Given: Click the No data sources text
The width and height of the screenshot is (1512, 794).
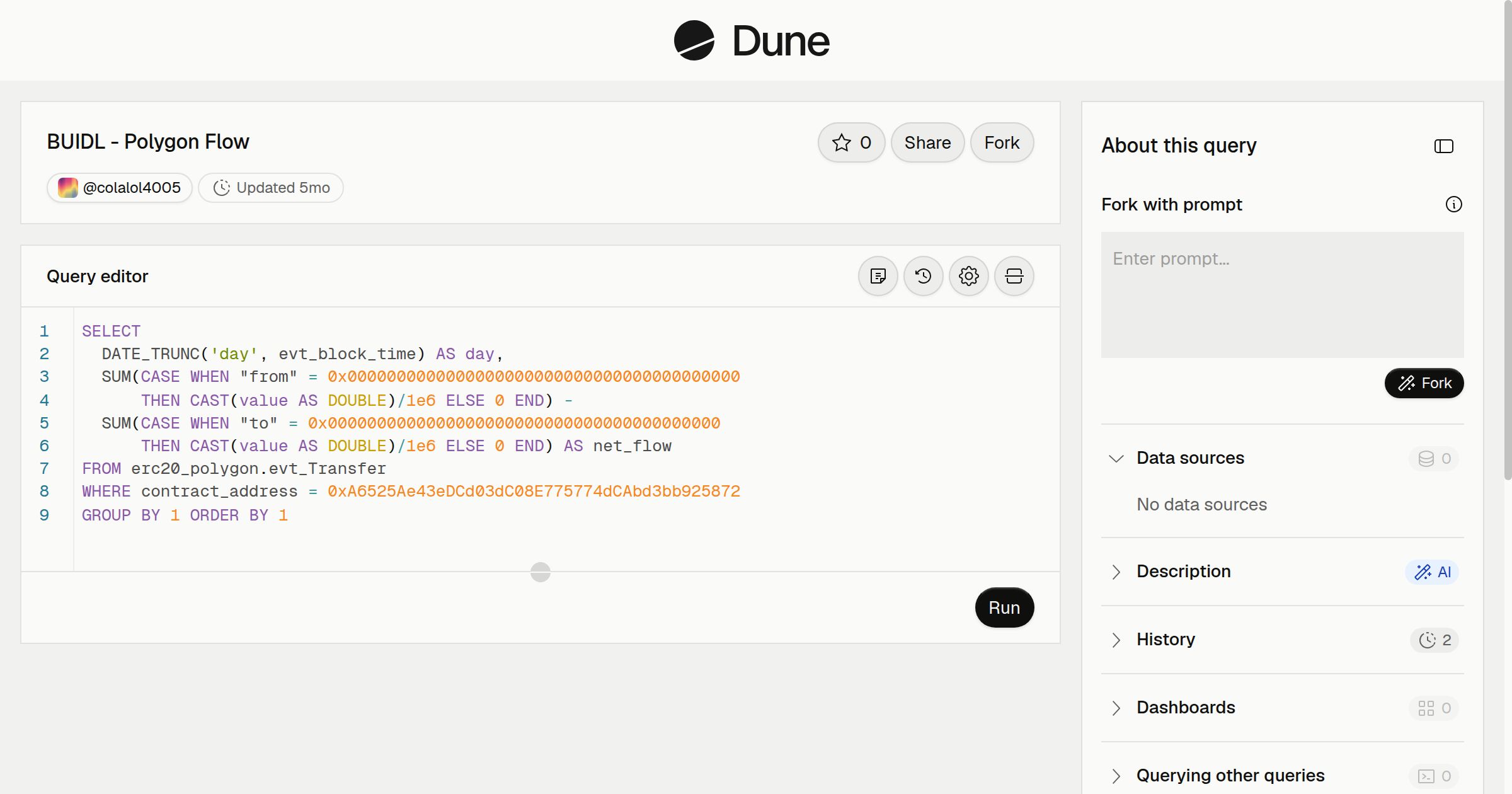Looking at the screenshot, I should pyautogui.click(x=1201, y=504).
